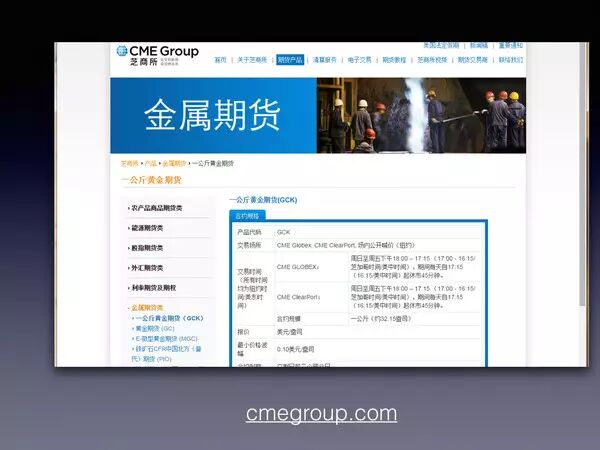Open the 联络我们 nav item
Image resolution: width=600 pixels, height=450 pixels.
point(511,60)
